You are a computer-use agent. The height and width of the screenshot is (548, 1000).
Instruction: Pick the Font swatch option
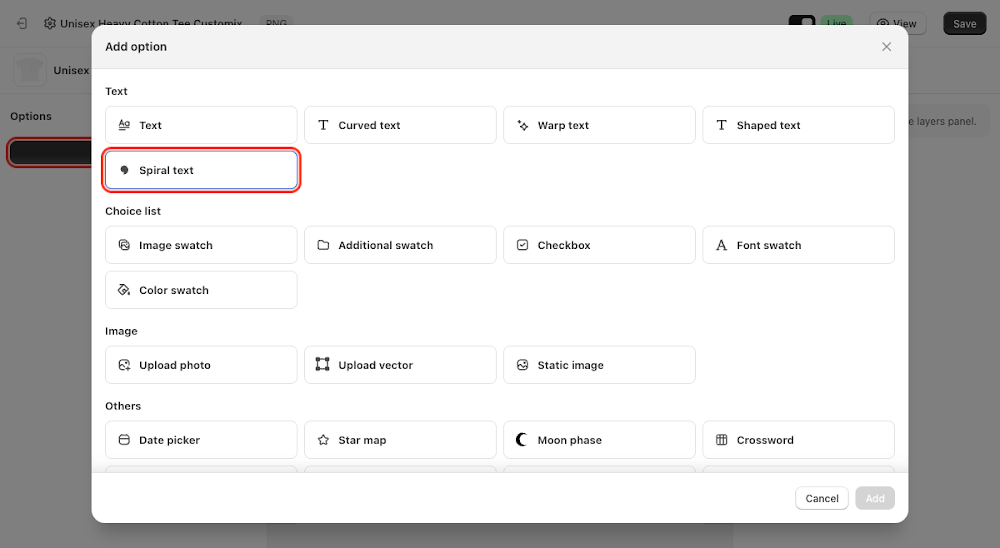798,245
